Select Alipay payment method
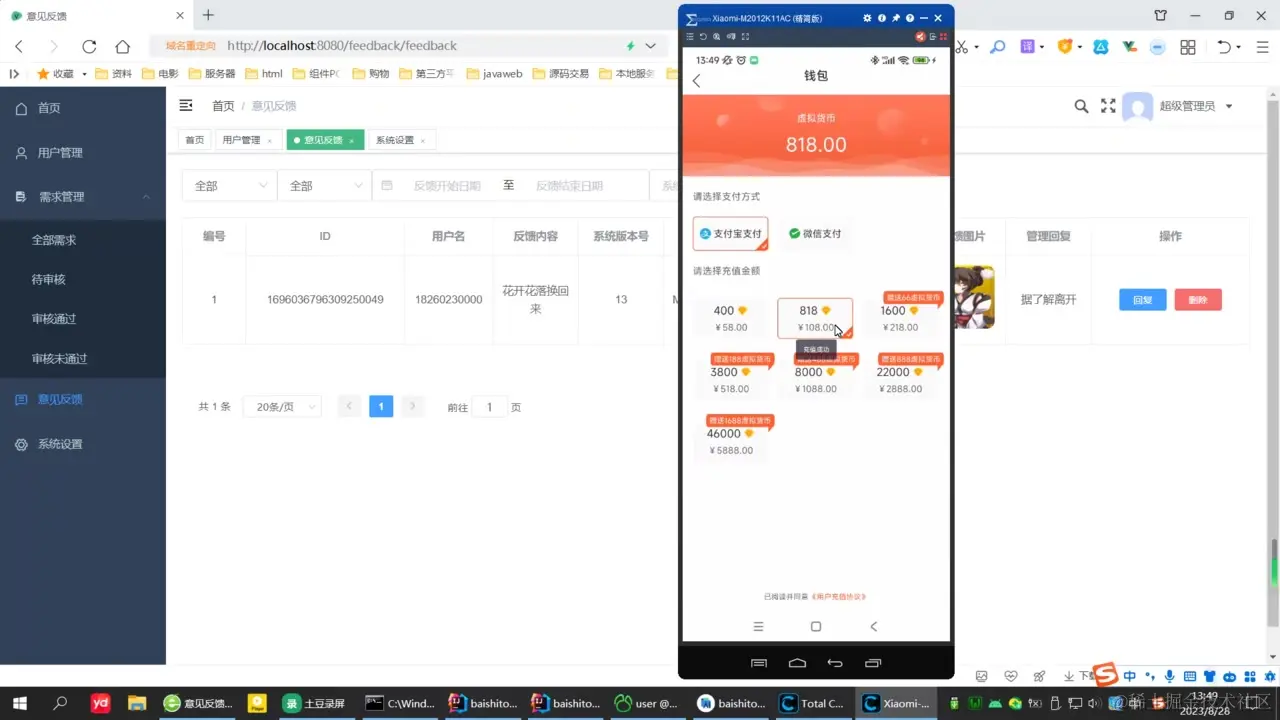Viewport: 1280px width, 720px height. tap(730, 233)
